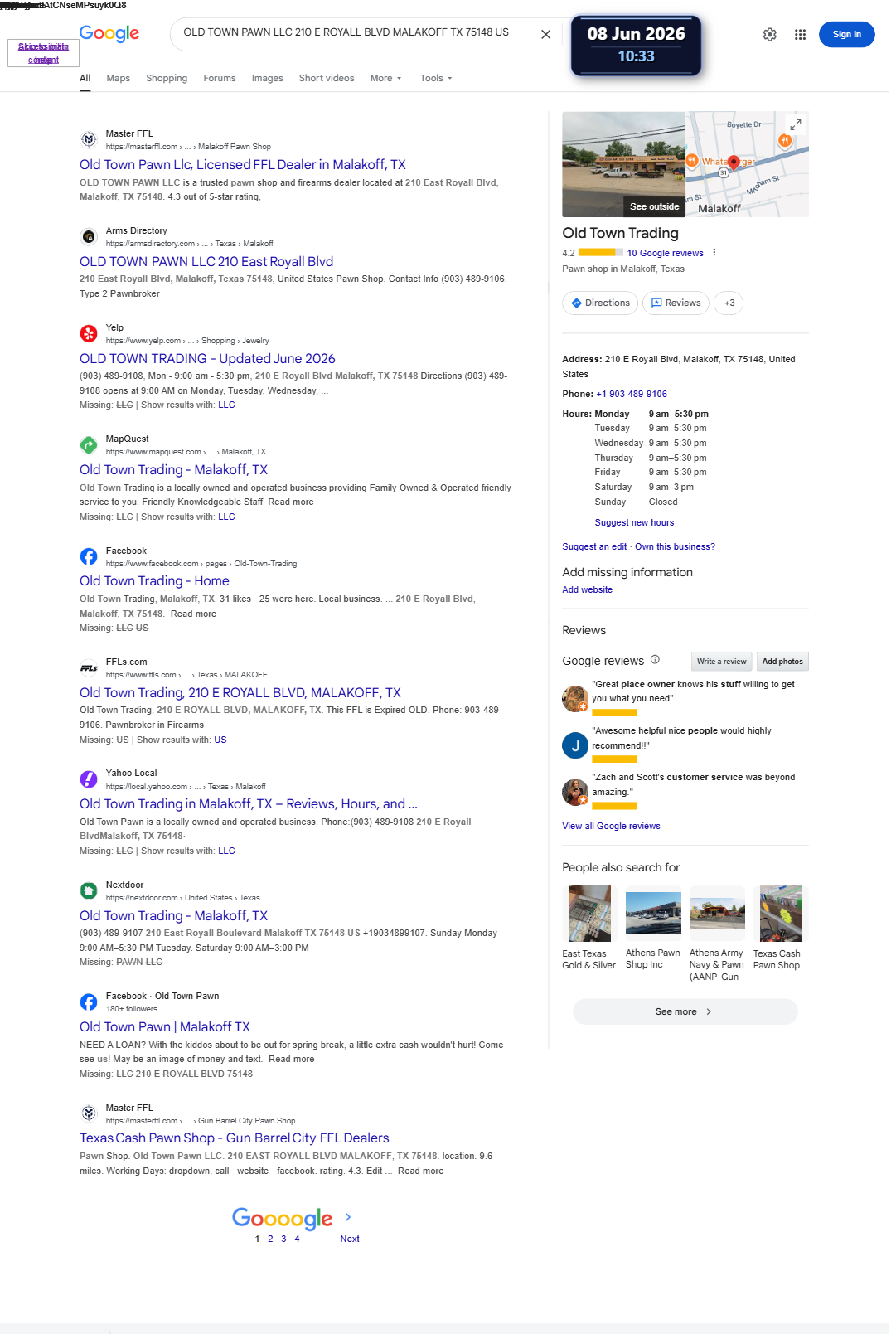Click the info icon next to Google reviews
The height and width of the screenshot is (1334, 896).
pyautogui.click(x=655, y=660)
